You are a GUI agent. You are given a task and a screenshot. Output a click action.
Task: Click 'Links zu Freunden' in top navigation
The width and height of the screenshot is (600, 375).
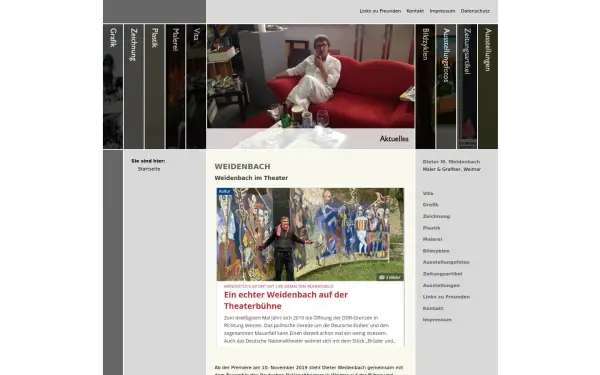tap(380, 11)
